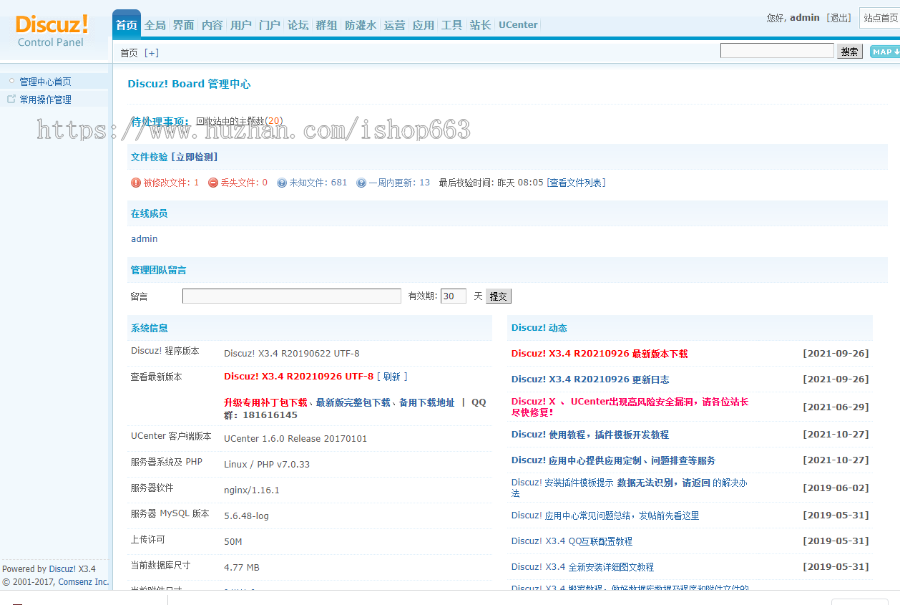Viewport: 900px width, 605px height.
Task: Click the 退出 logout link
Action: pyautogui.click(x=839, y=18)
